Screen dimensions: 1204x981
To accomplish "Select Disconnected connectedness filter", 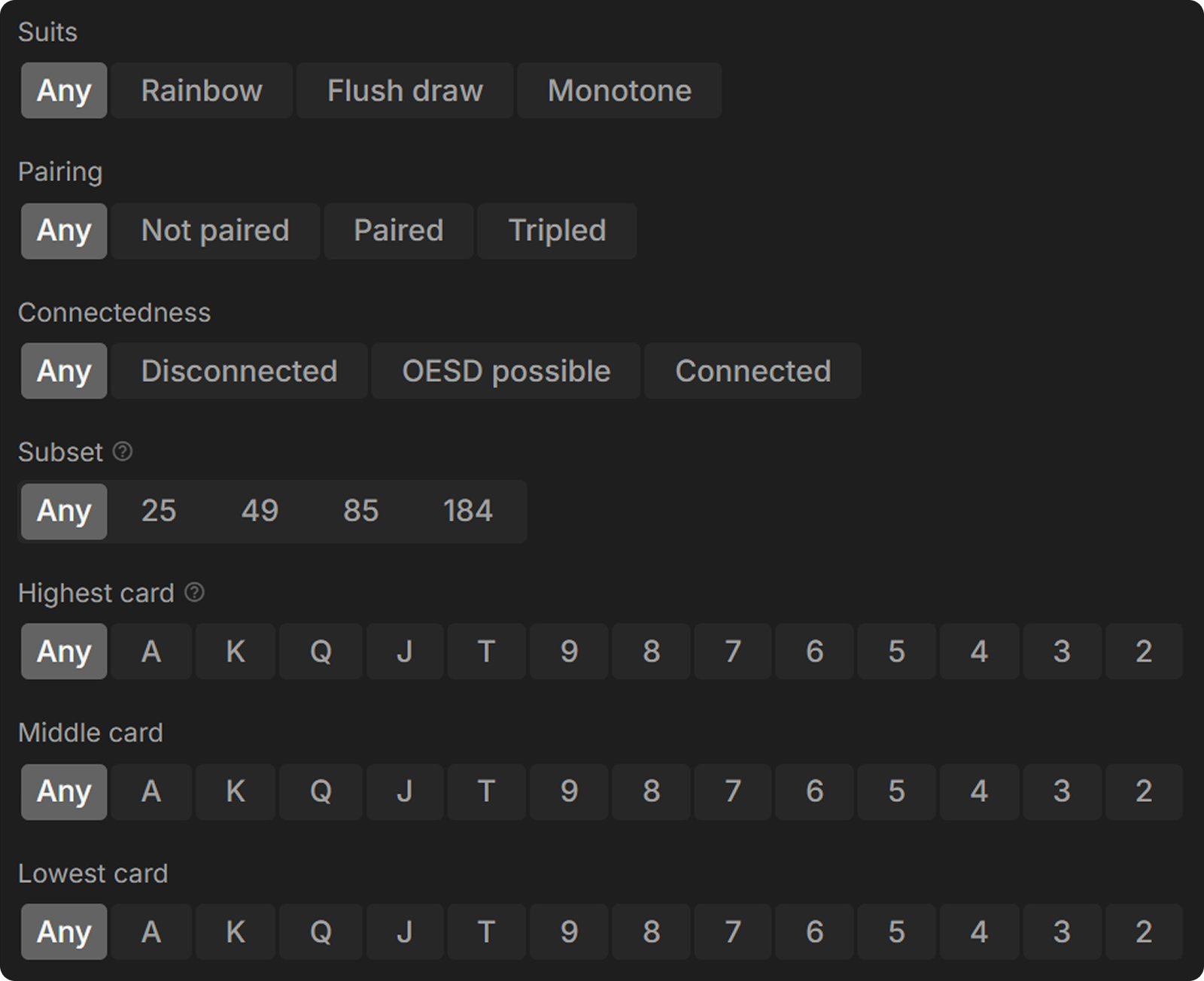I will pyautogui.click(x=239, y=371).
